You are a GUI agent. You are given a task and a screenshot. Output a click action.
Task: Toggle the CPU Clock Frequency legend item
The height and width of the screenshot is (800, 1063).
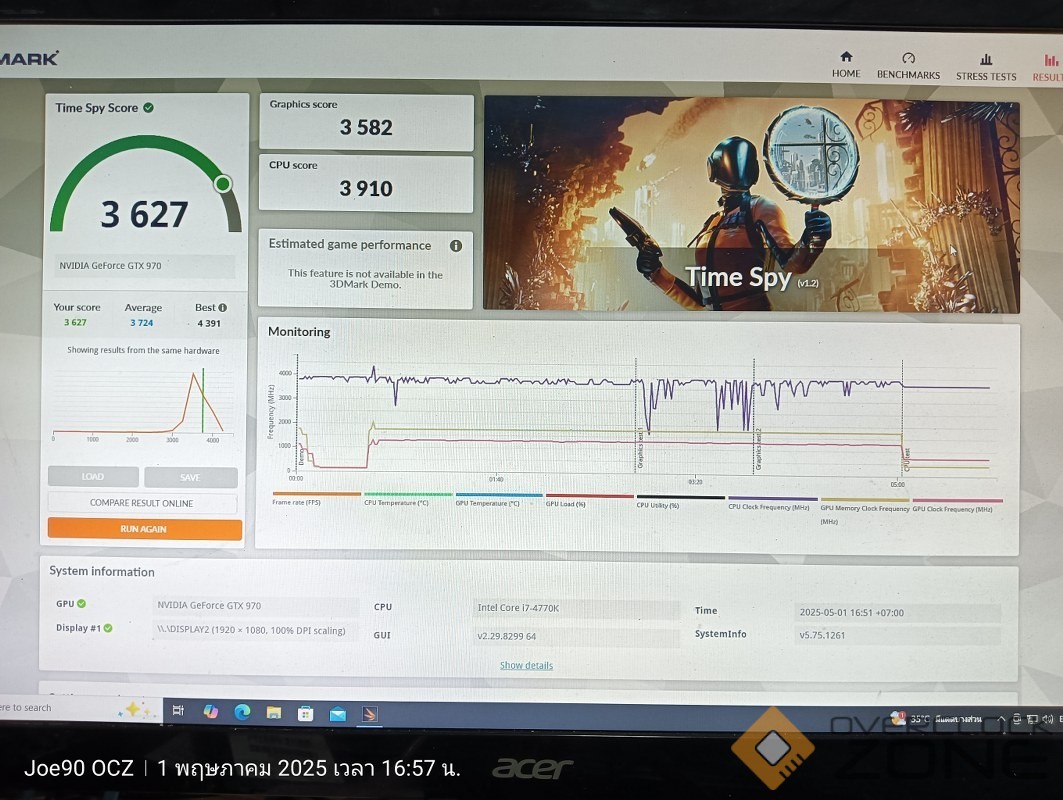(772, 504)
